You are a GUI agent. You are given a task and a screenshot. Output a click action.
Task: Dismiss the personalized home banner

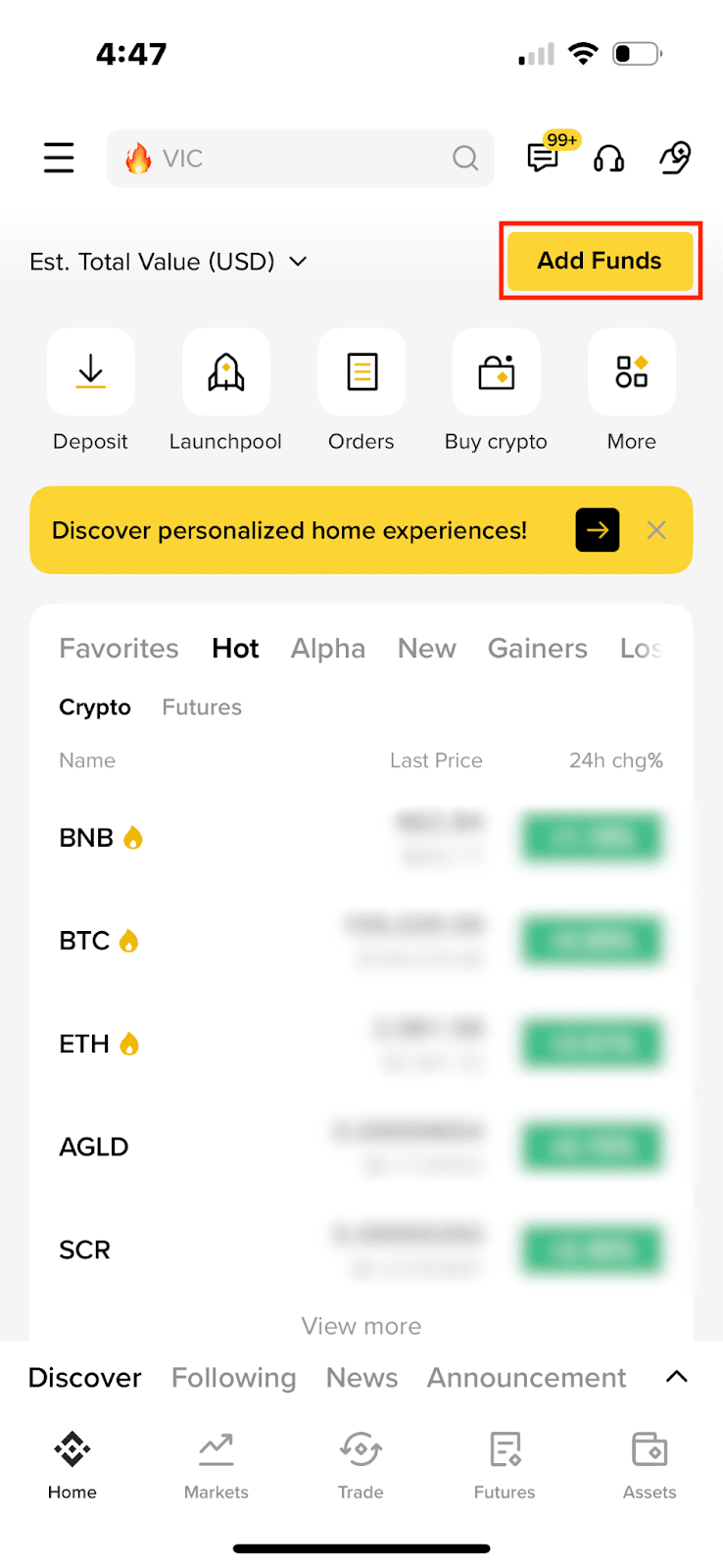656,530
